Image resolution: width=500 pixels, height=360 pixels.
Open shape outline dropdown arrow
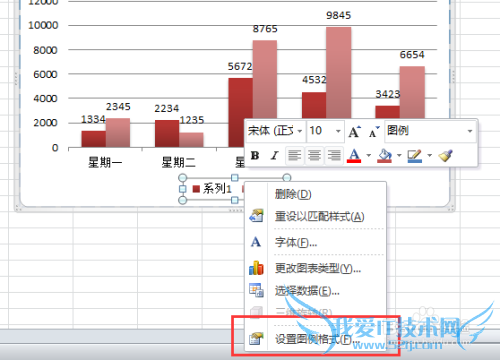[429, 155]
